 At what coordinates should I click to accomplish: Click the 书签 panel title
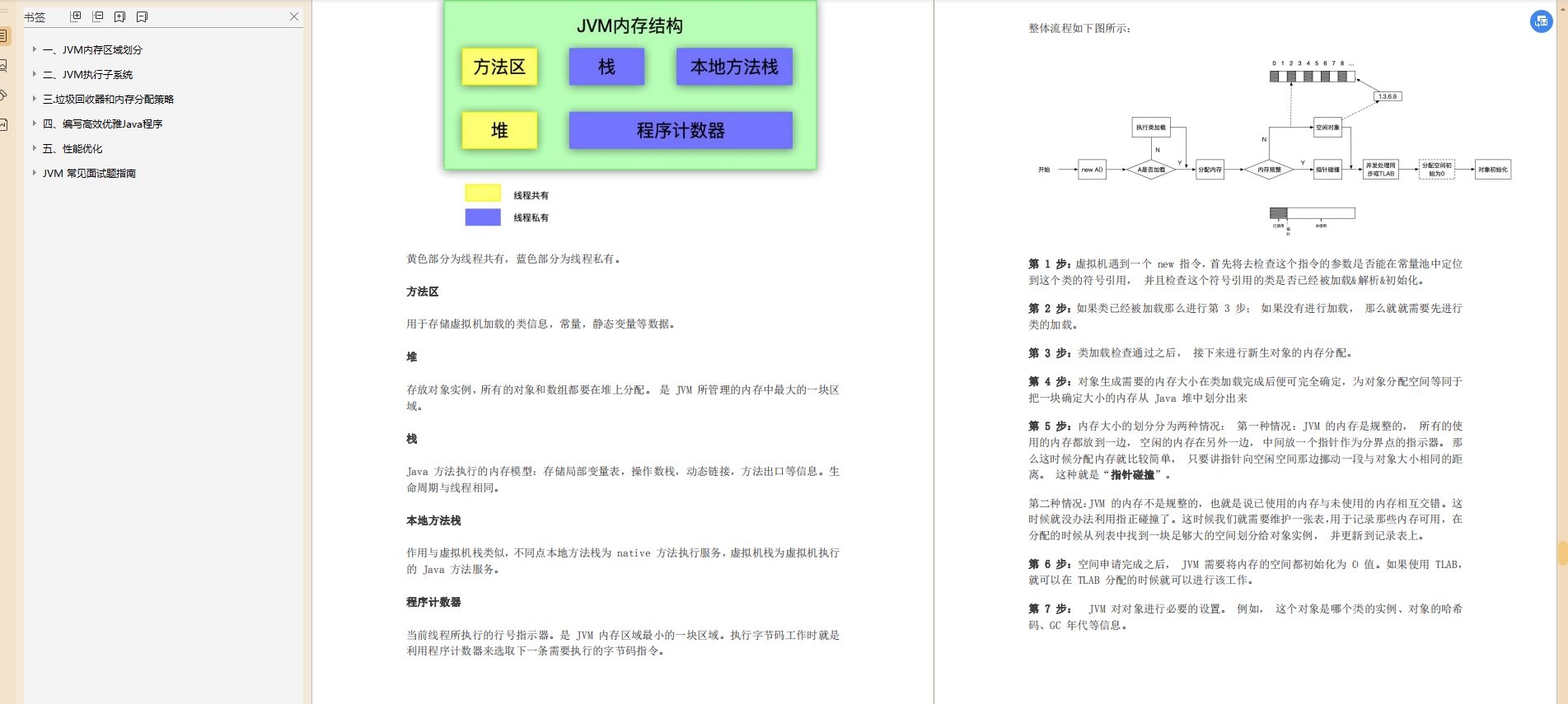click(x=35, y=17)
